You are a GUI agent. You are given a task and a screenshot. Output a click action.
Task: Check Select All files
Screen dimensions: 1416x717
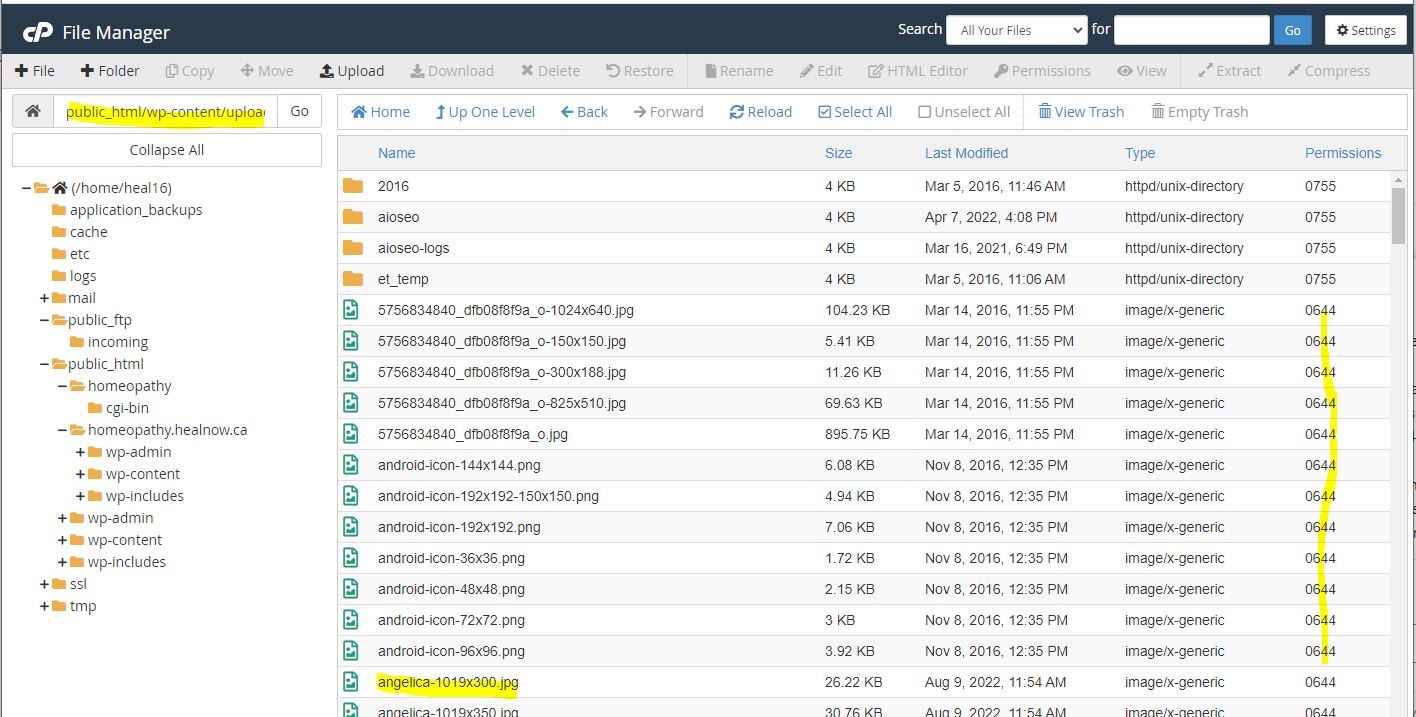point(855,112)
